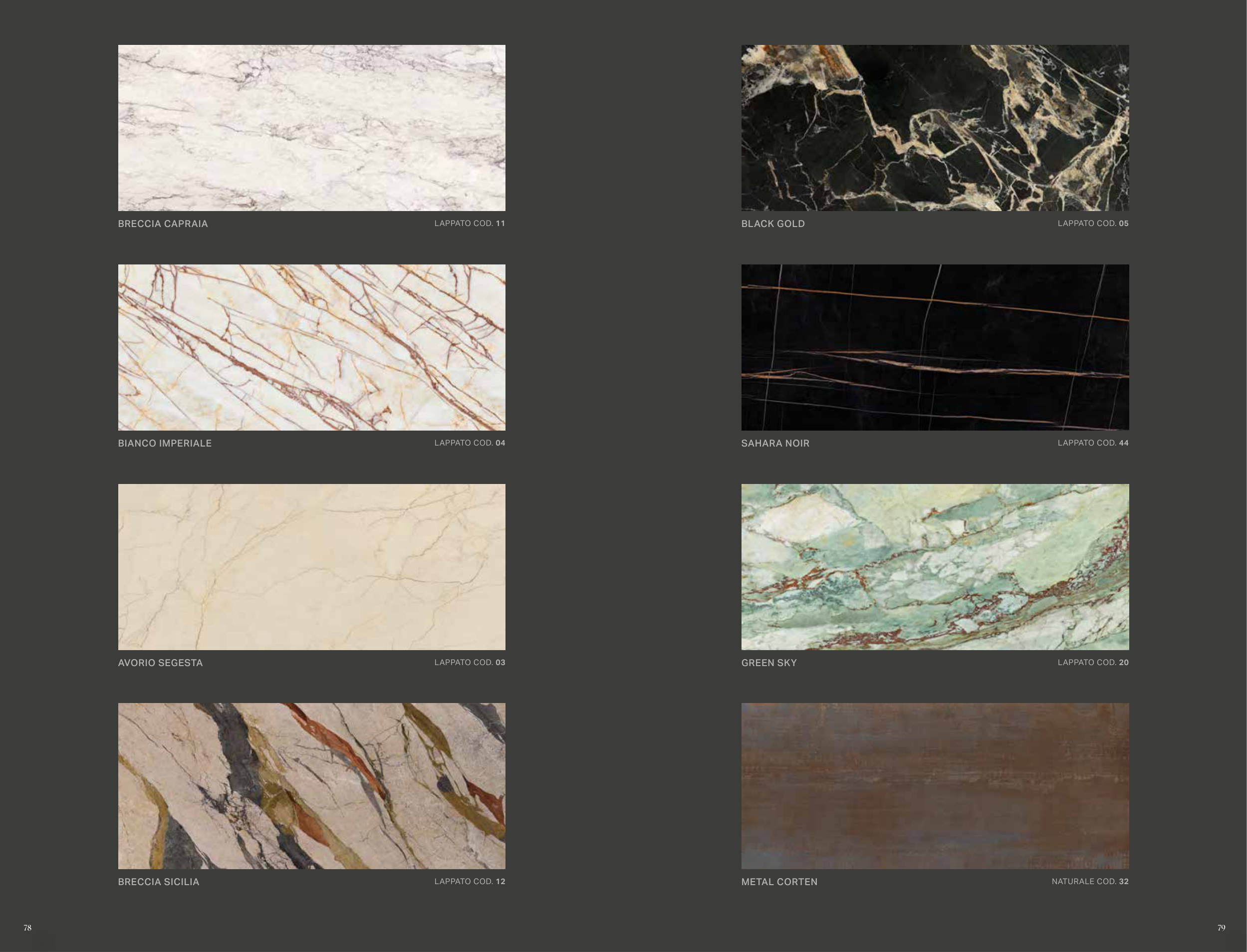The height and width of the screenshot is (952, 1247).
Task: Click page number 78
Action: 27,928
